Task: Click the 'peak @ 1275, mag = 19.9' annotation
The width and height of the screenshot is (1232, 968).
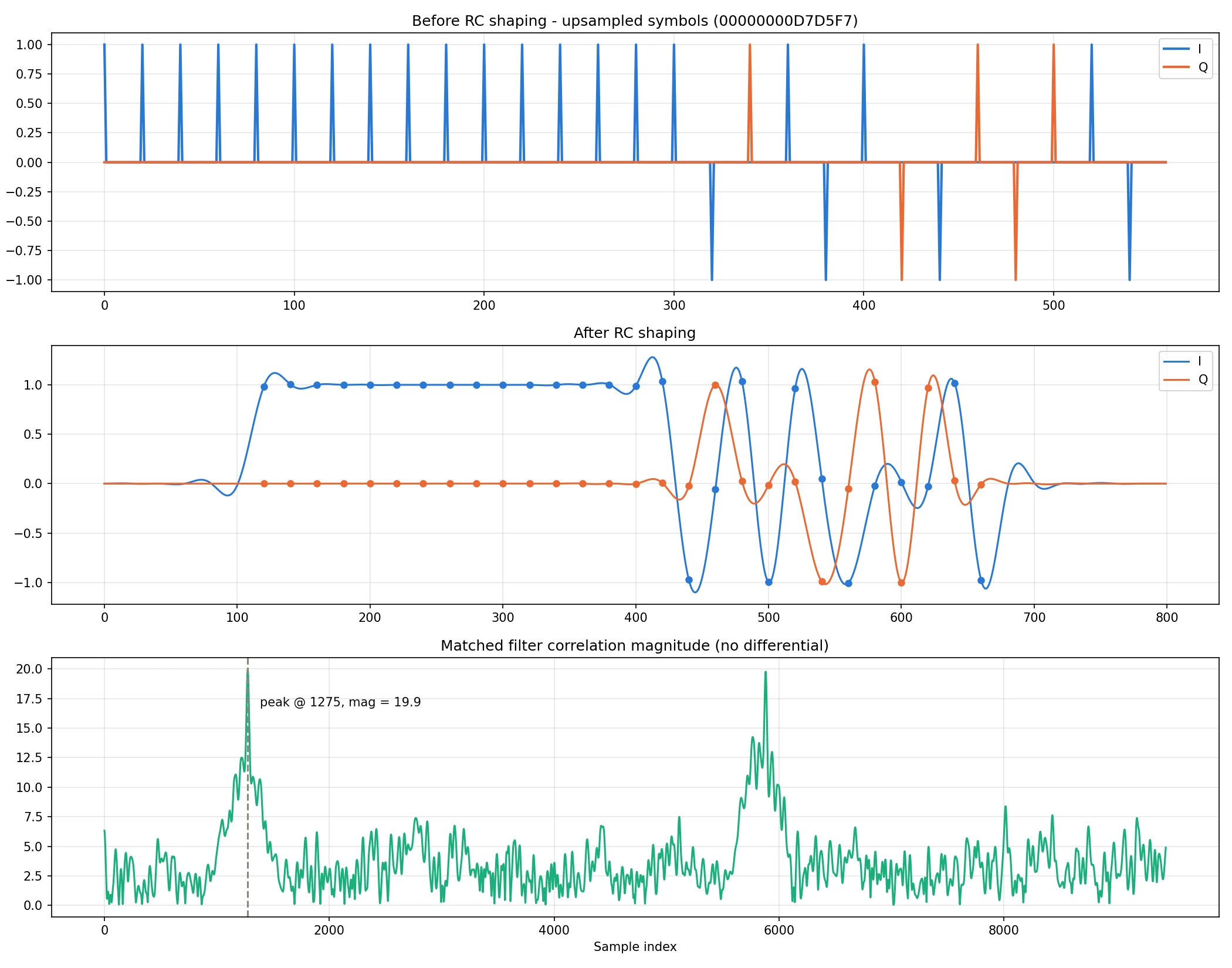Action: click(x=340, y=702)
